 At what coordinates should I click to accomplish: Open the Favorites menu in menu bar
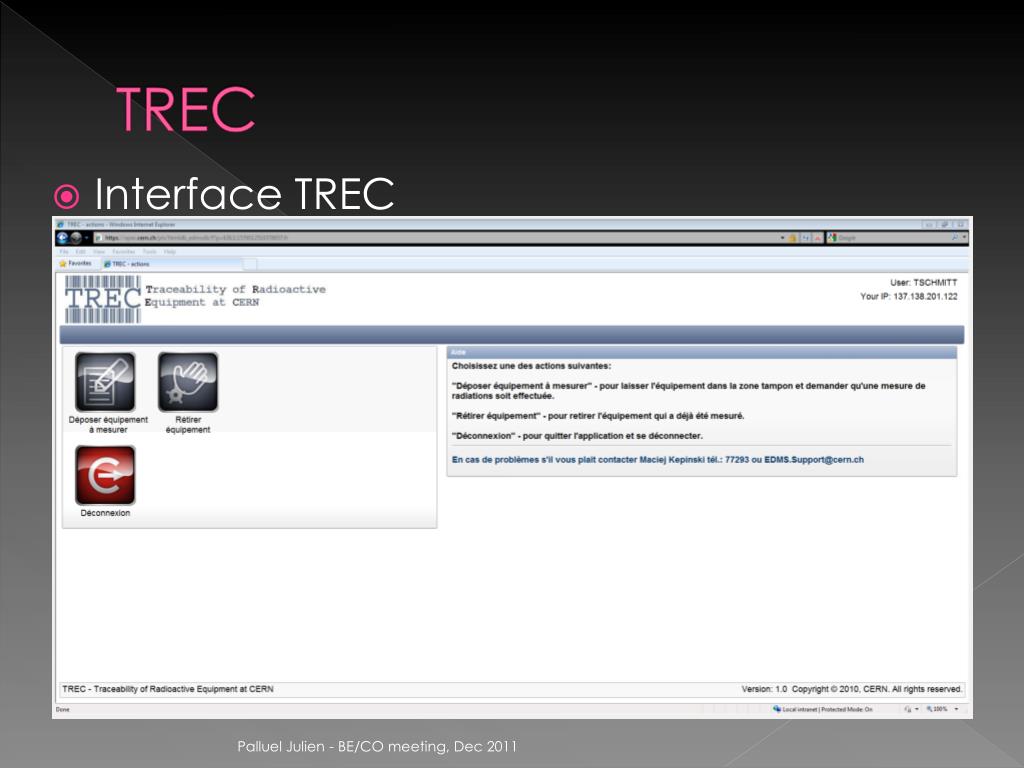tap(123, 251)
